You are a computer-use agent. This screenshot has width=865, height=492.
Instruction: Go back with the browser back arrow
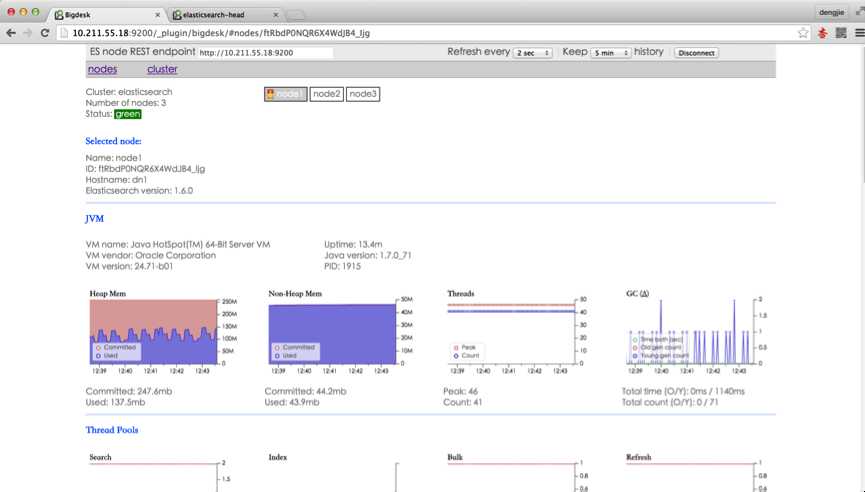tap(10, 33)
